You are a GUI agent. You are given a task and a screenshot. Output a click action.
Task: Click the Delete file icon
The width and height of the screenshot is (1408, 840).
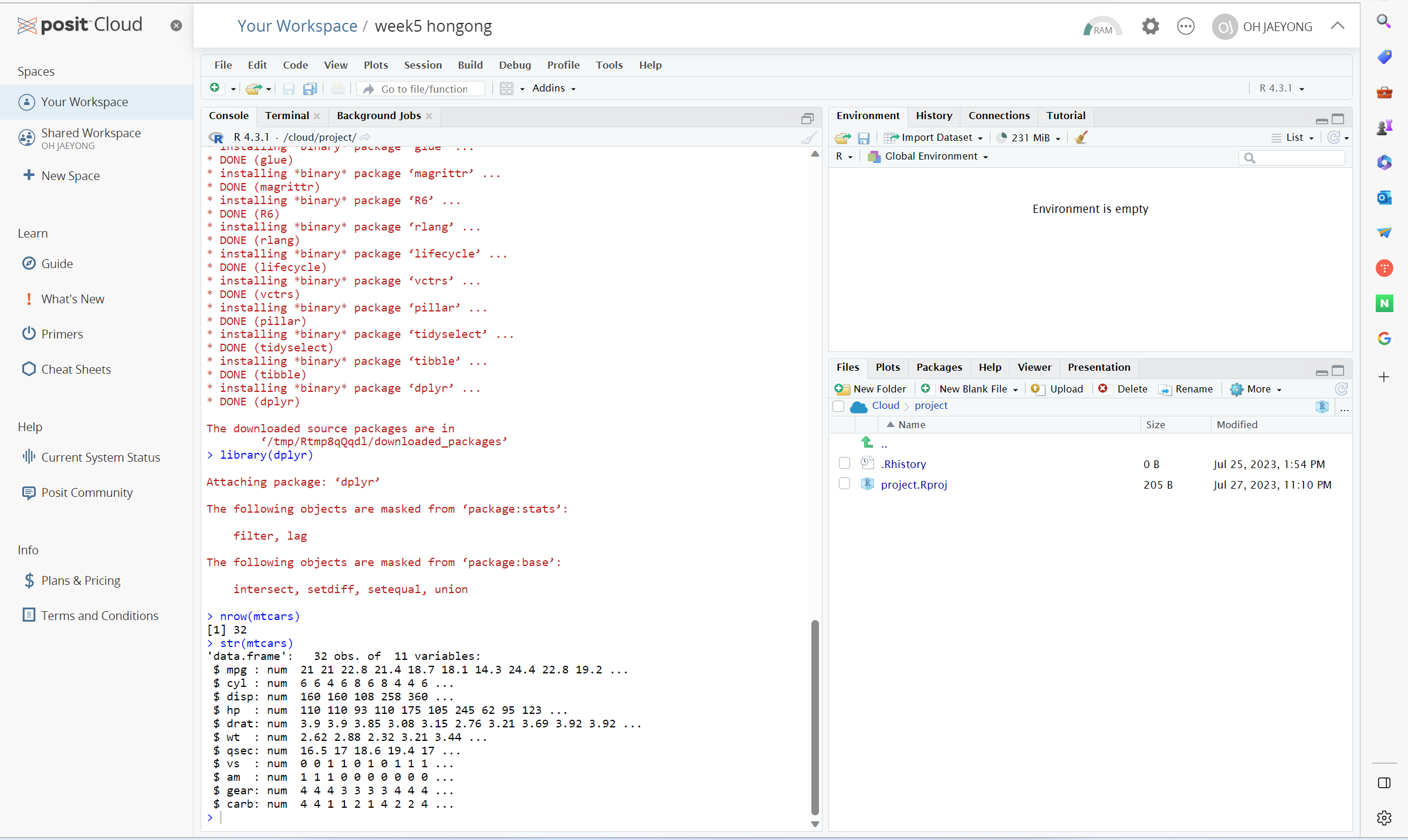pos(1103,389)
